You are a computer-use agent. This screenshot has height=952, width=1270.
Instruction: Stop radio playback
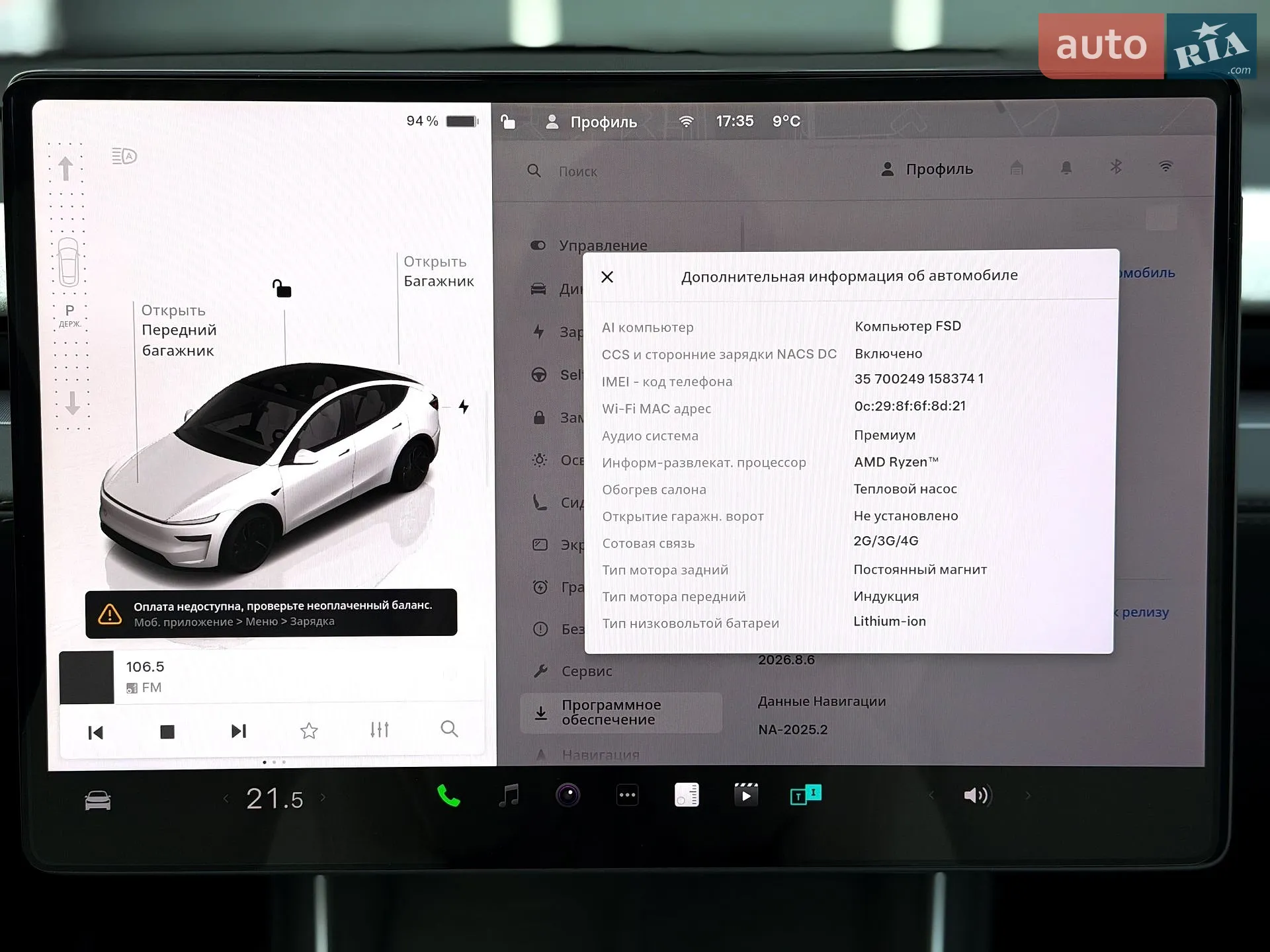[167, 732]
